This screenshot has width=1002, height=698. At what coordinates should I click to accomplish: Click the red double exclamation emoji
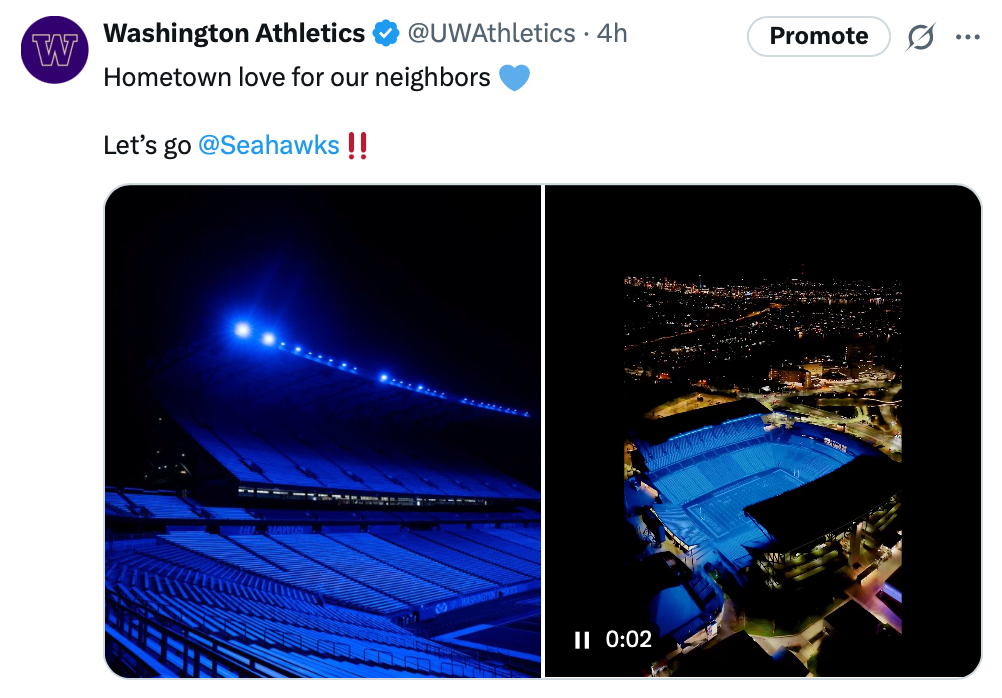357,146
